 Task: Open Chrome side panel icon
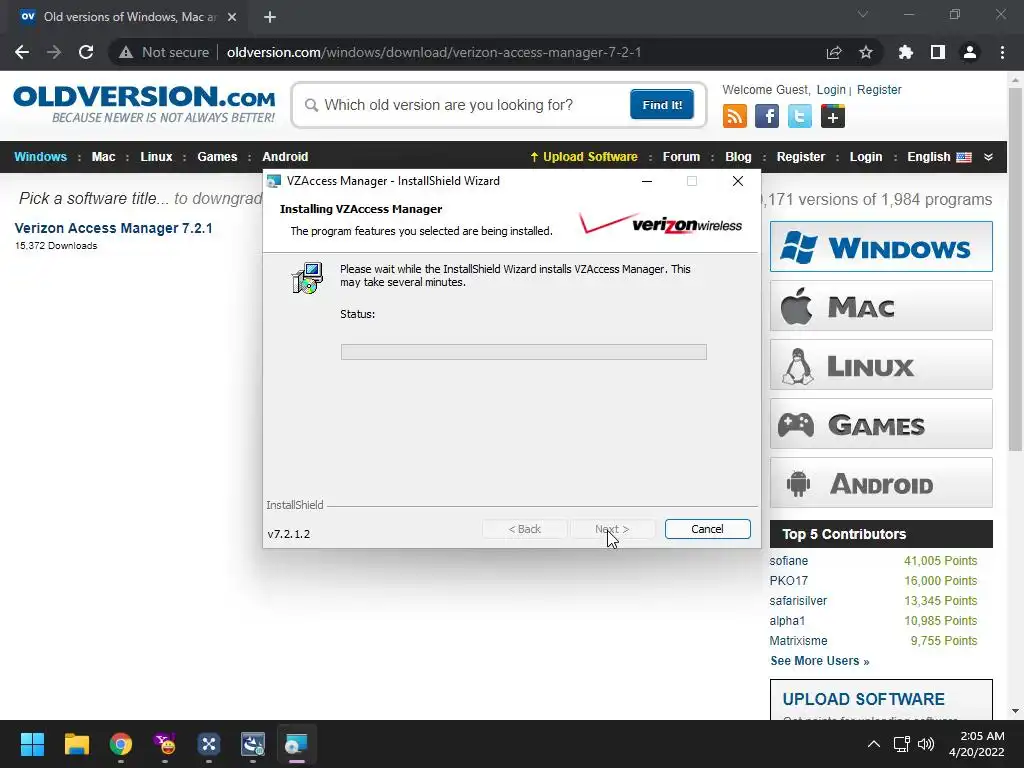pos(938,52)
